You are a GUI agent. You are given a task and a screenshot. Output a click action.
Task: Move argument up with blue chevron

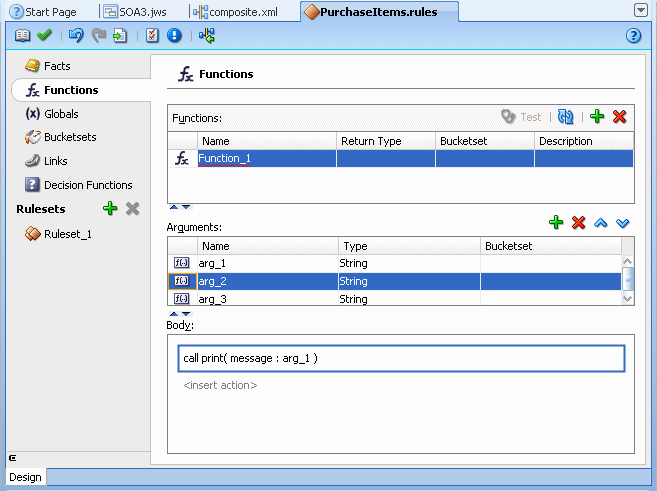[x=600, y=223]
